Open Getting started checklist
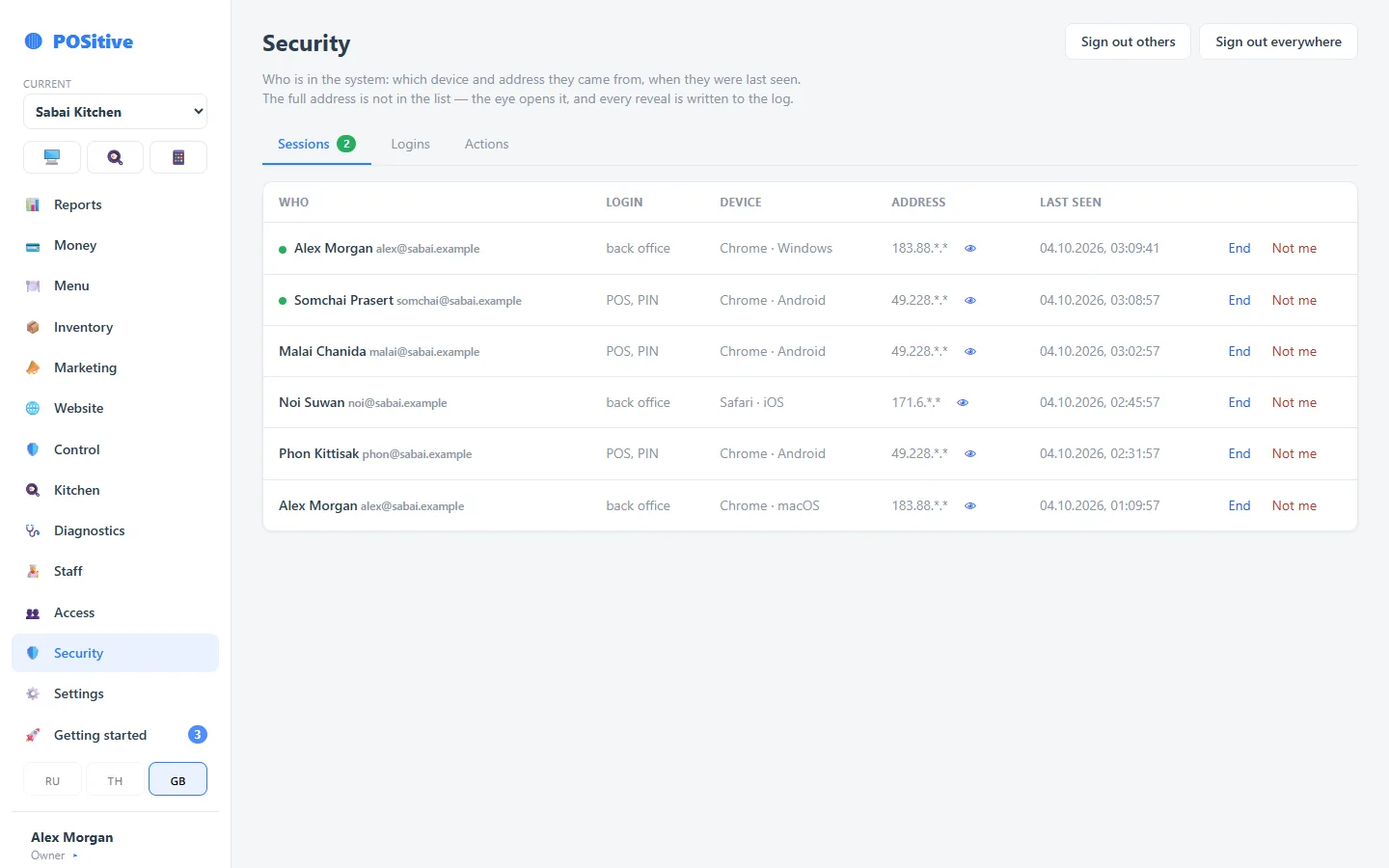The image size is (1389, 868). pos(115,735)
